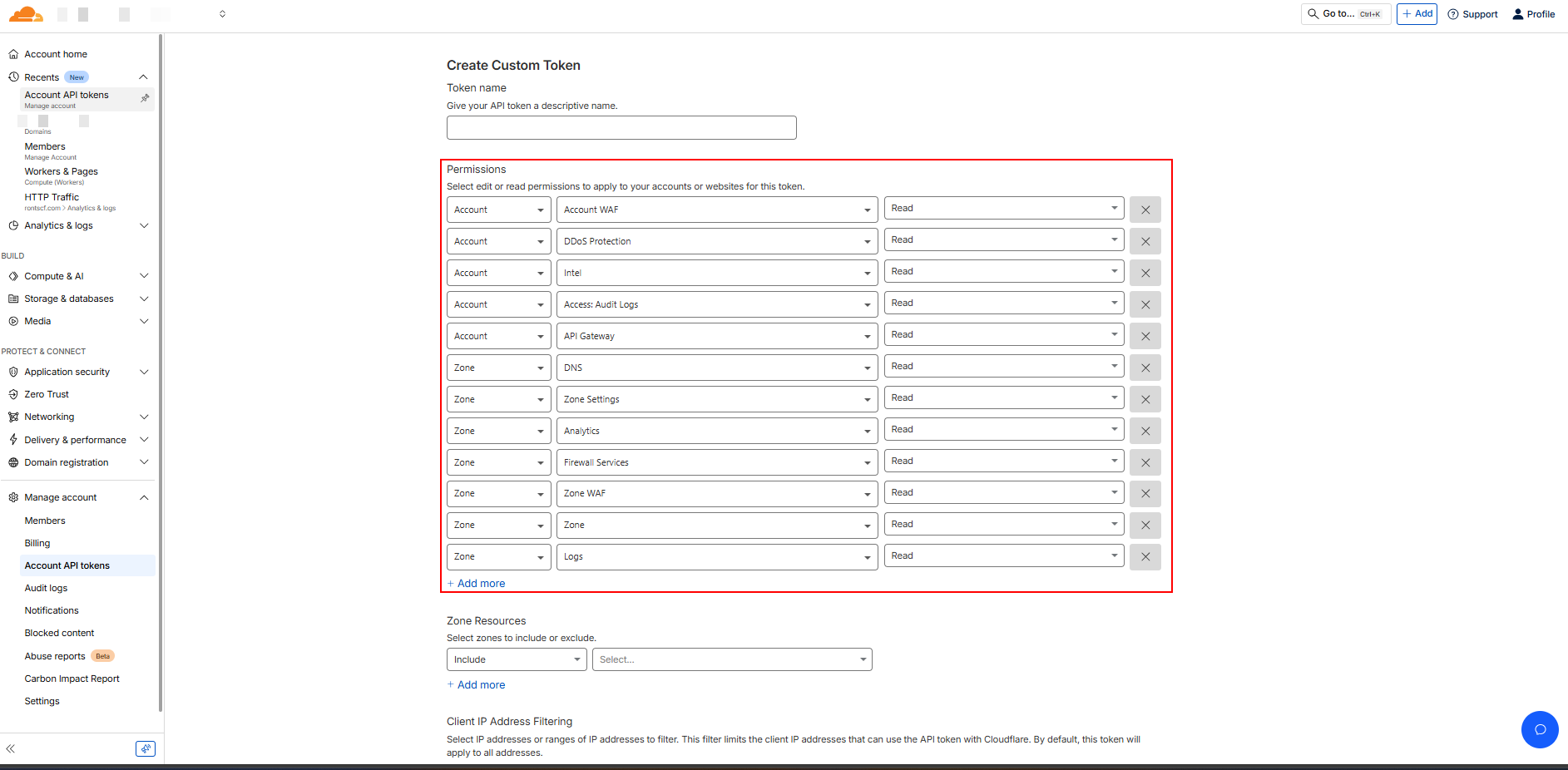Open the blue chat help bubble
Image resolution: width=1568 pixels, height=770 pixels.
coord(1539,729)
